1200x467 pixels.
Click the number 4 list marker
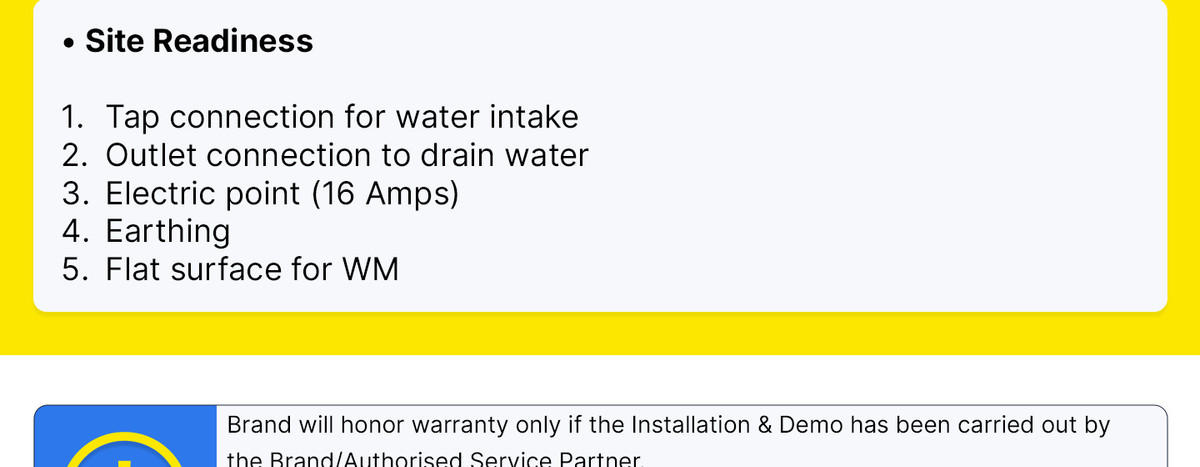[x=72, y=232]
